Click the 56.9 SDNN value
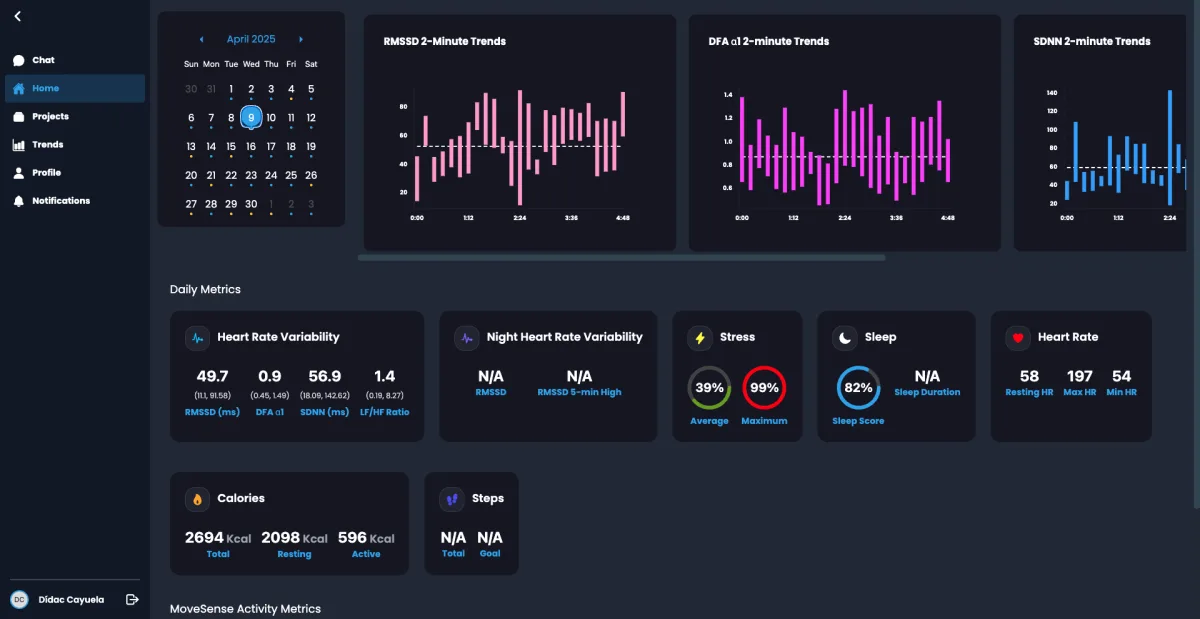Image resolution: width=1200 pixels, height=619 pixels. coord(325,377)
